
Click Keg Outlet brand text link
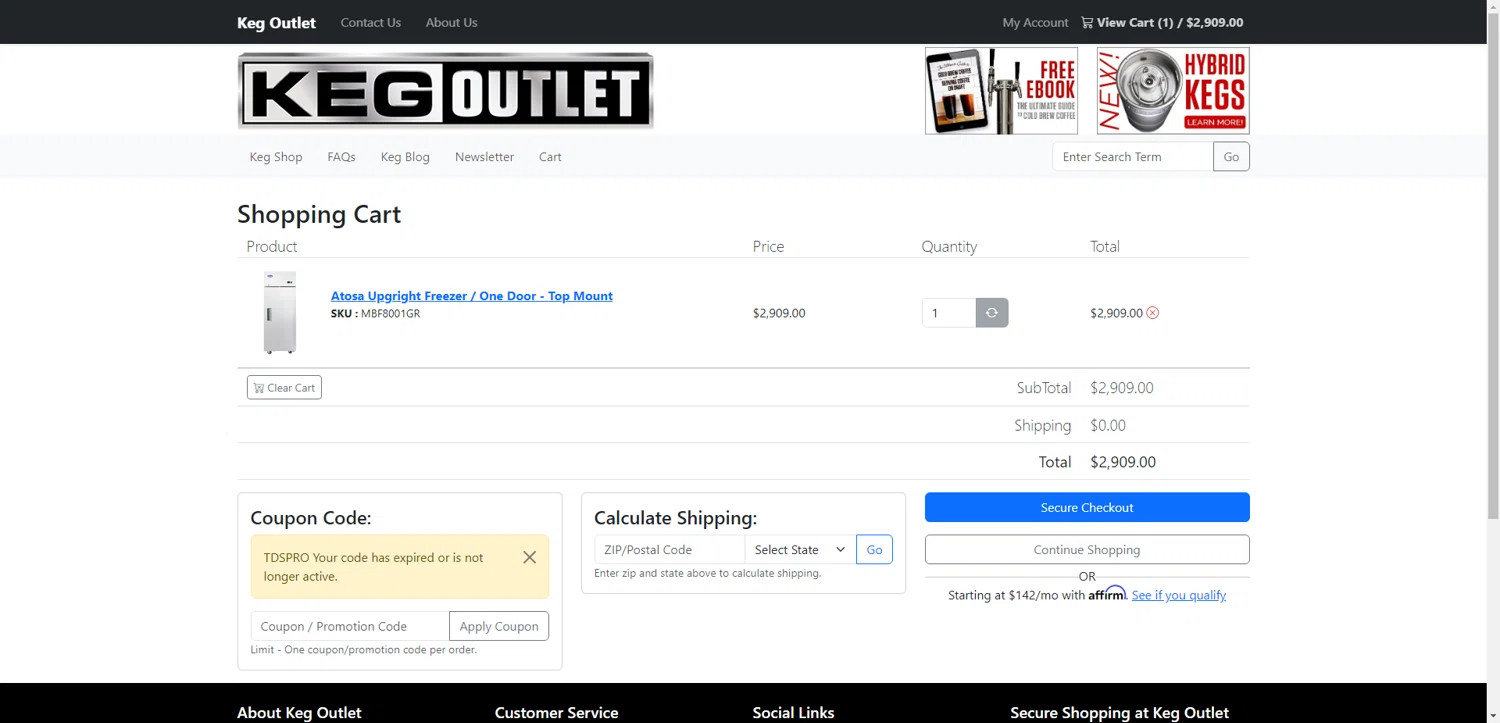pos(276,22)
